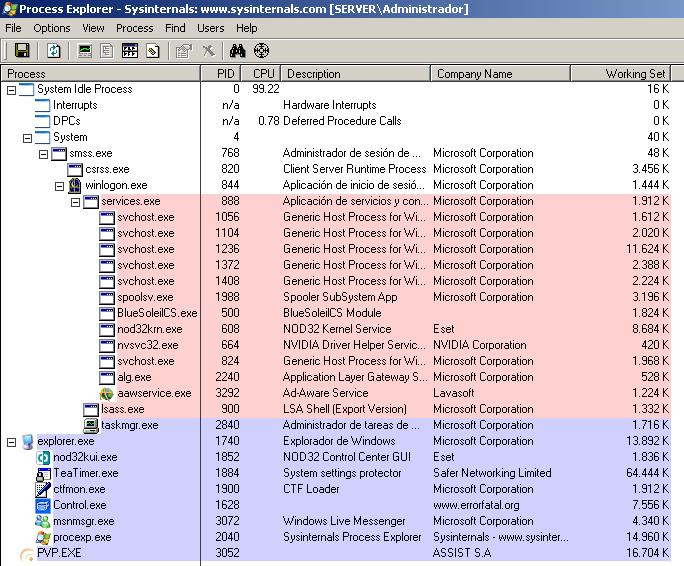Click the 99.22 CPU value
Screen dimensions: 684x566
point(266,89)
